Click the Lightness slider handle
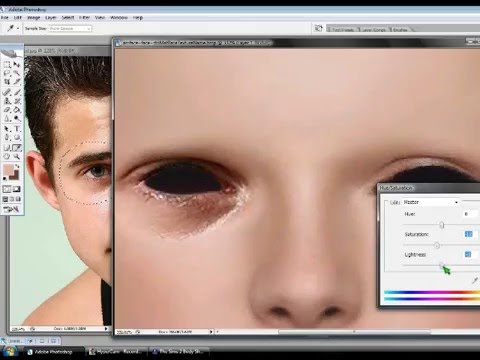Image resolution: width=480 pixels, height=360 pixels. [442, 266]
